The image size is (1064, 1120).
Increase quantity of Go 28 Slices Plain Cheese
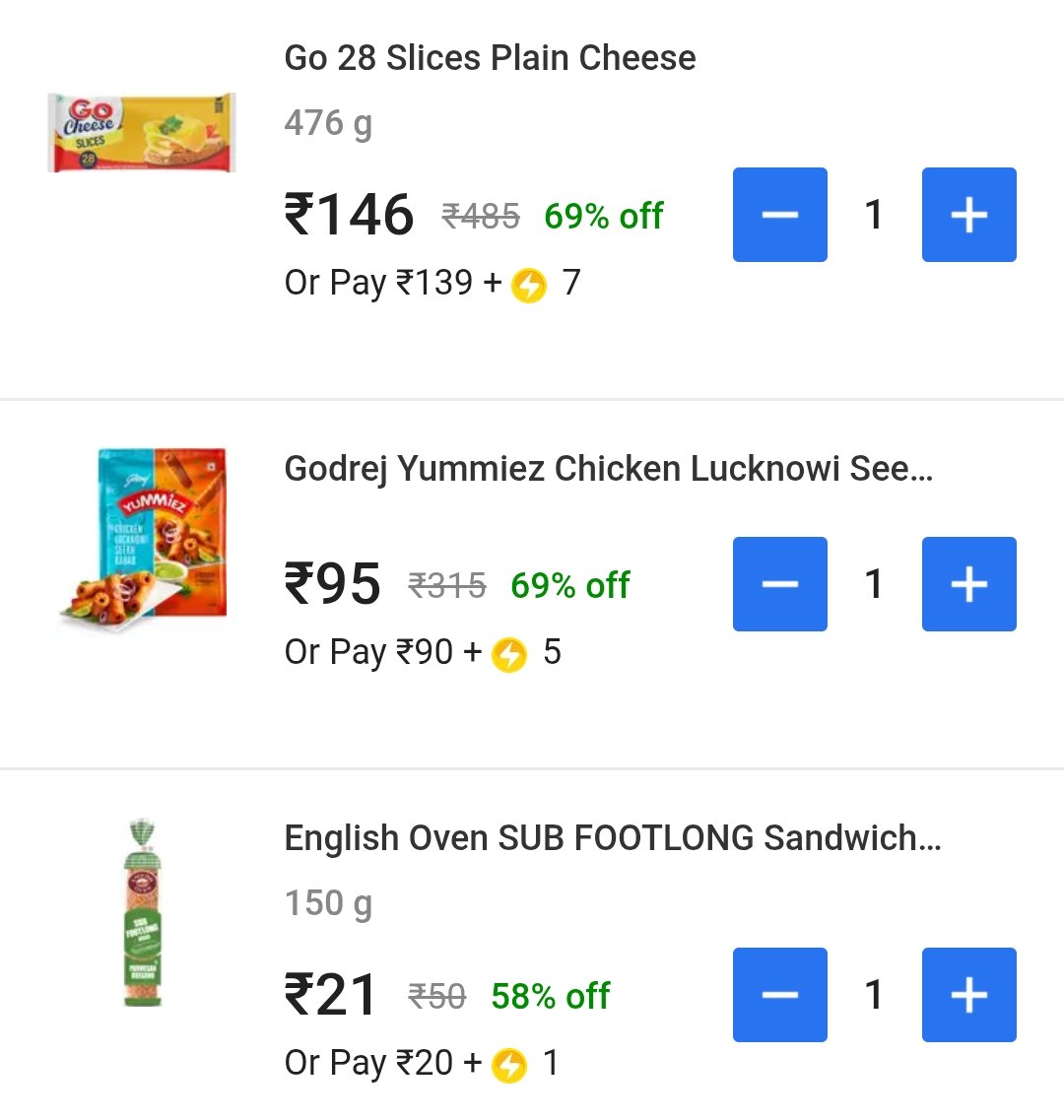click(x=969, y=215)
